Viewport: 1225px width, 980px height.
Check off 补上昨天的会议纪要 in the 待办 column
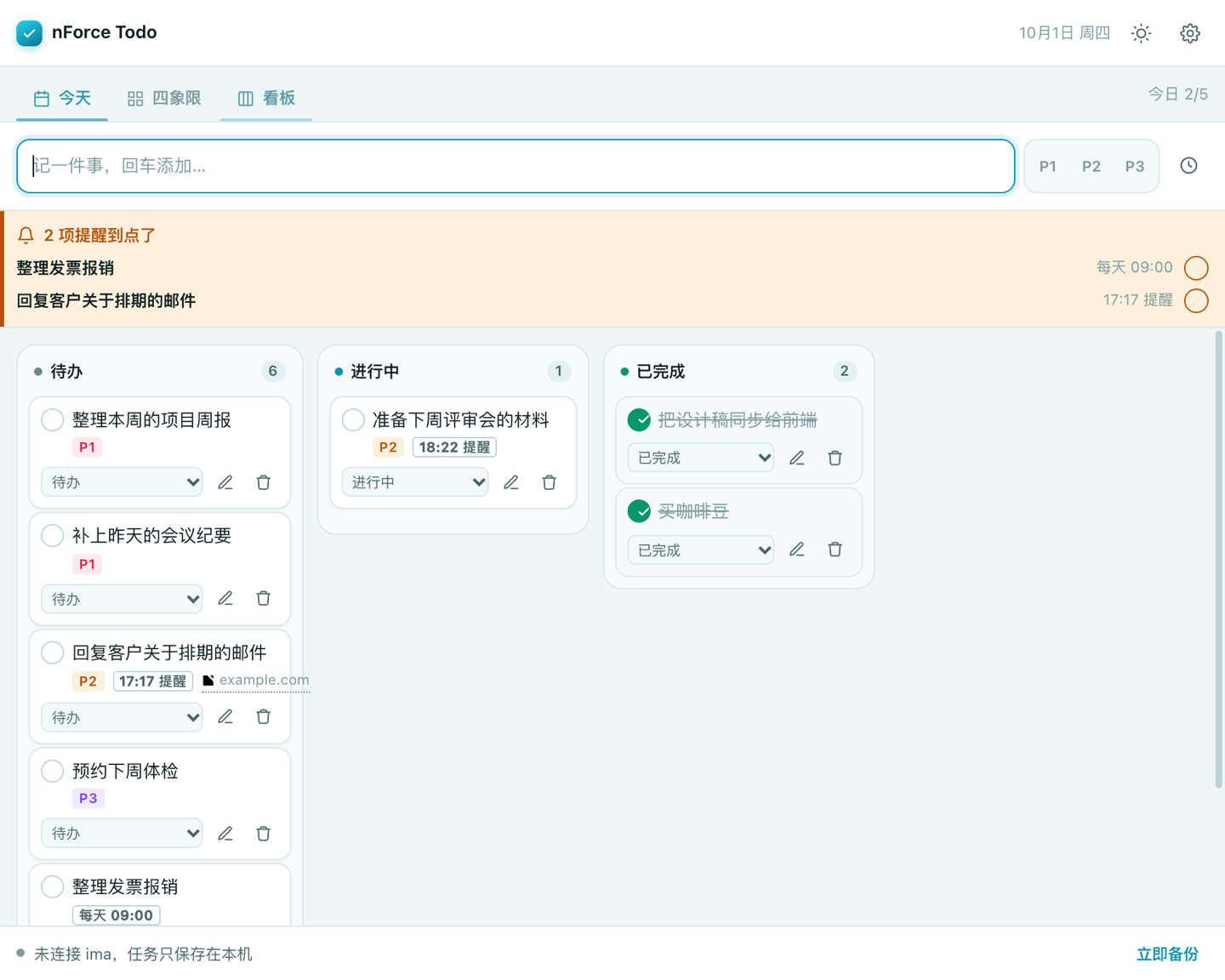coord(53,535)
